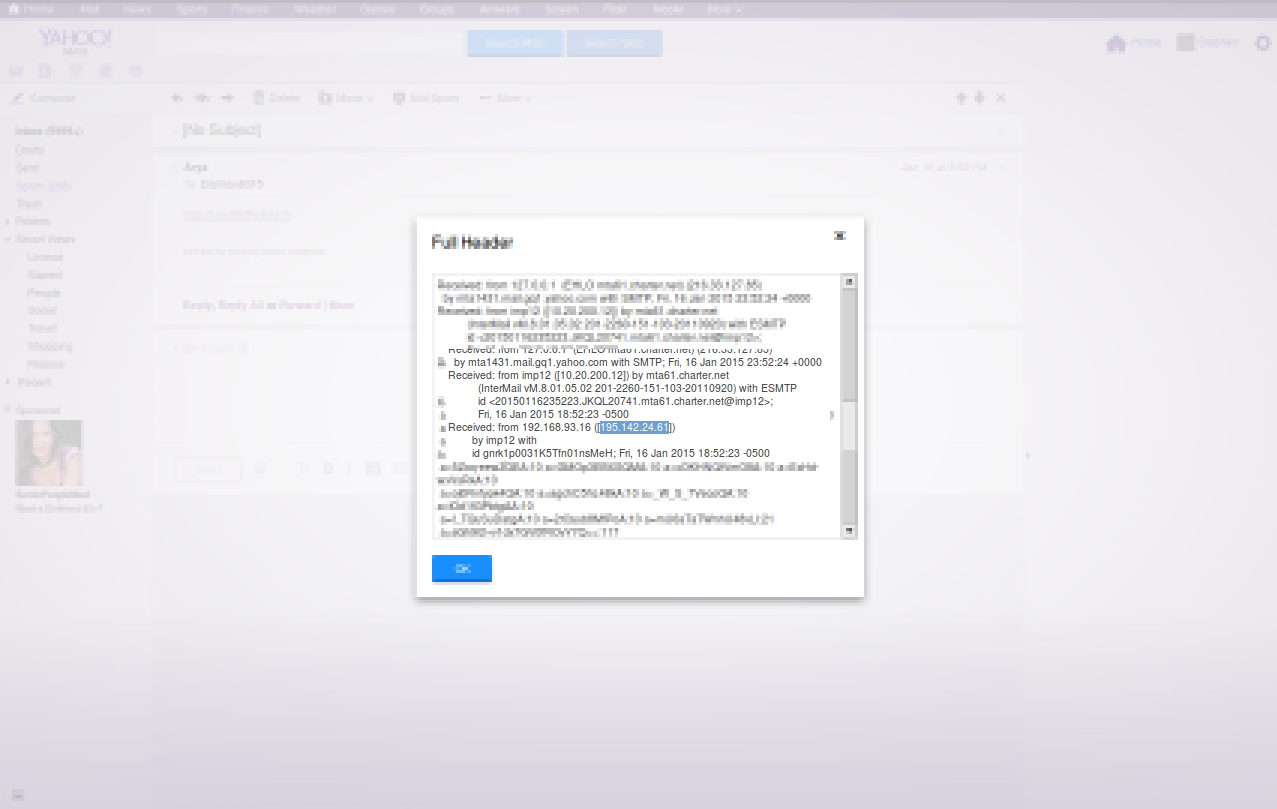Select the Unread smart view
The image size is (1277, 809).
click(45, 257)
